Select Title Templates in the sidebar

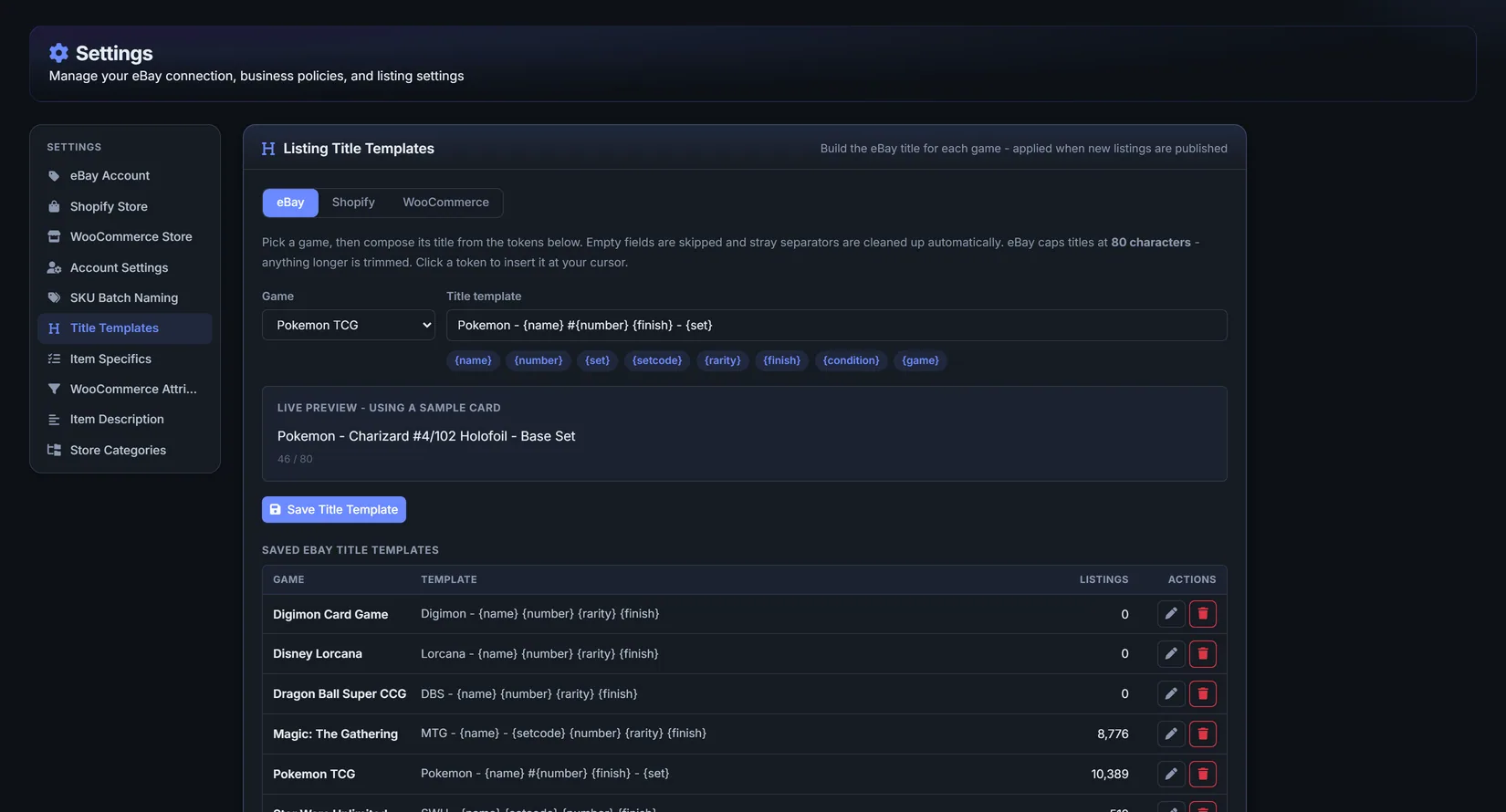[125, 328]
